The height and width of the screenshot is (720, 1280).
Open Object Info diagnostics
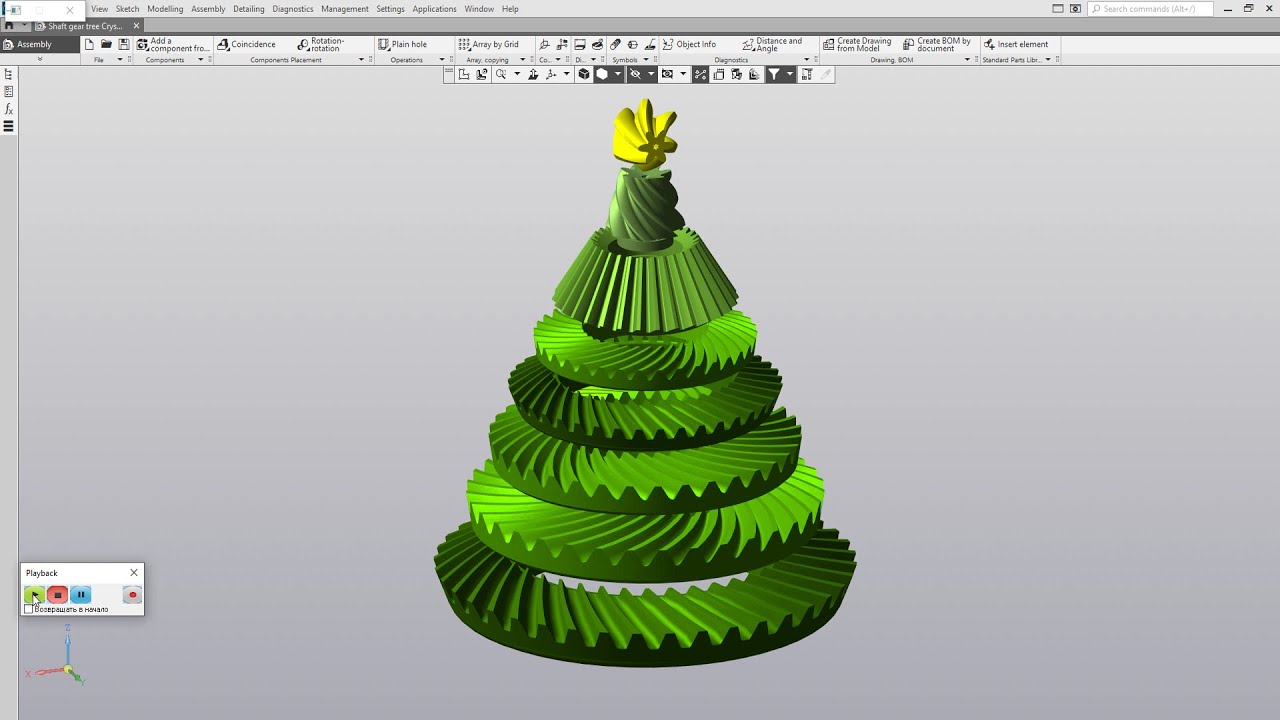click(689, 44)
